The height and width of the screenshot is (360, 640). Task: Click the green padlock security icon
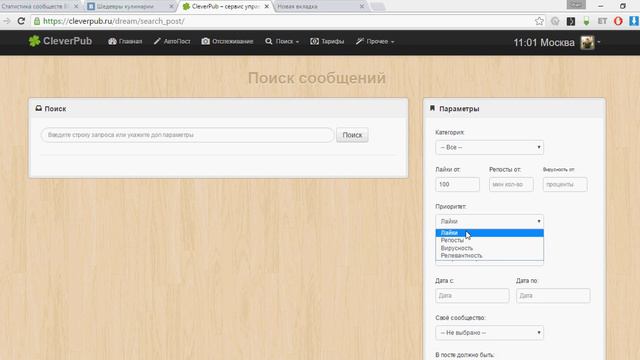coord(37,21)
